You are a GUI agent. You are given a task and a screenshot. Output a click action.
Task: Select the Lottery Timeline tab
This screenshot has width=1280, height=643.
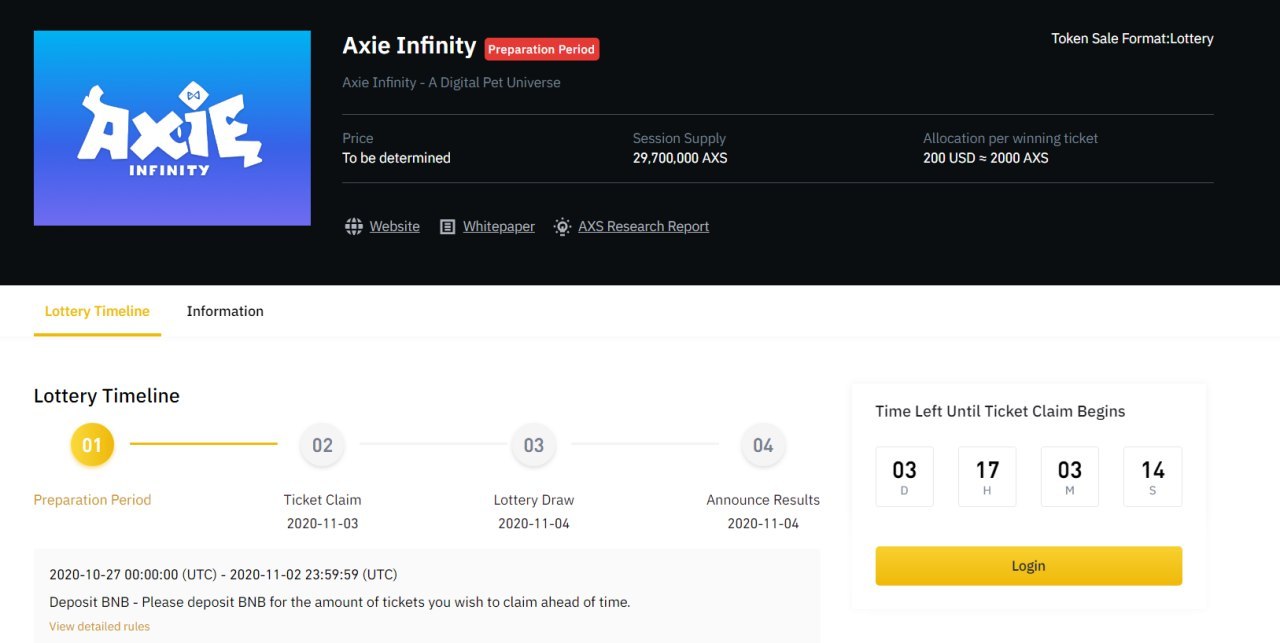(97, 311)
